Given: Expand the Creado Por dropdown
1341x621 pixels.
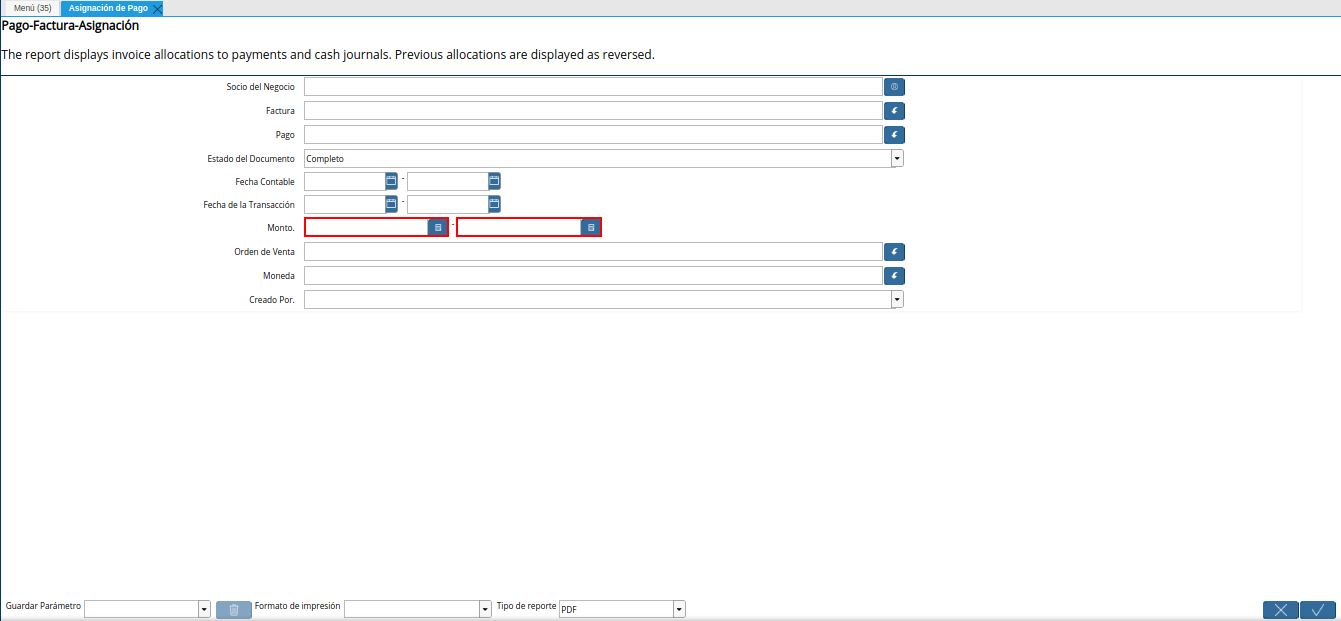Looking at the screenshot, I should (897, 299).
